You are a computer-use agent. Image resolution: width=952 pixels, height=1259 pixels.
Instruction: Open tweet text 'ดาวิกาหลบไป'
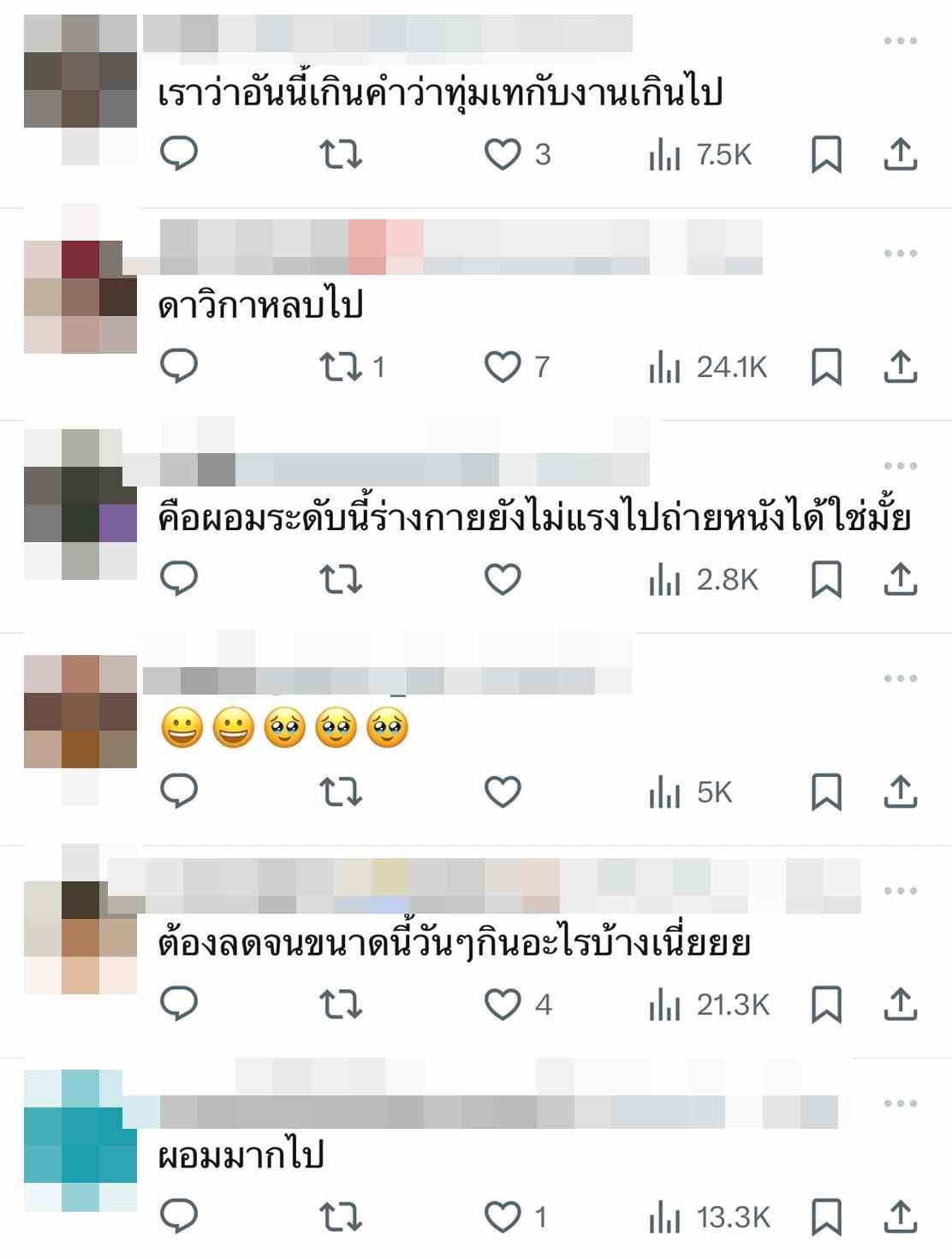(x=261, y=304)
